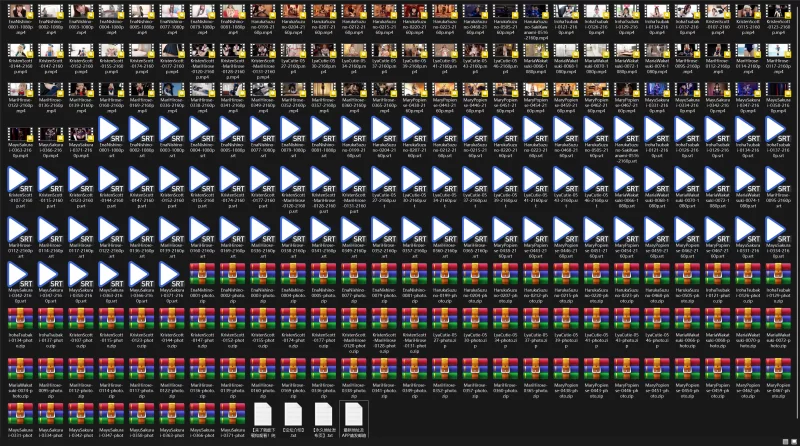
Task: Select archive MariHirose-0117-photo.zip
Action: [x=142, y=378]
